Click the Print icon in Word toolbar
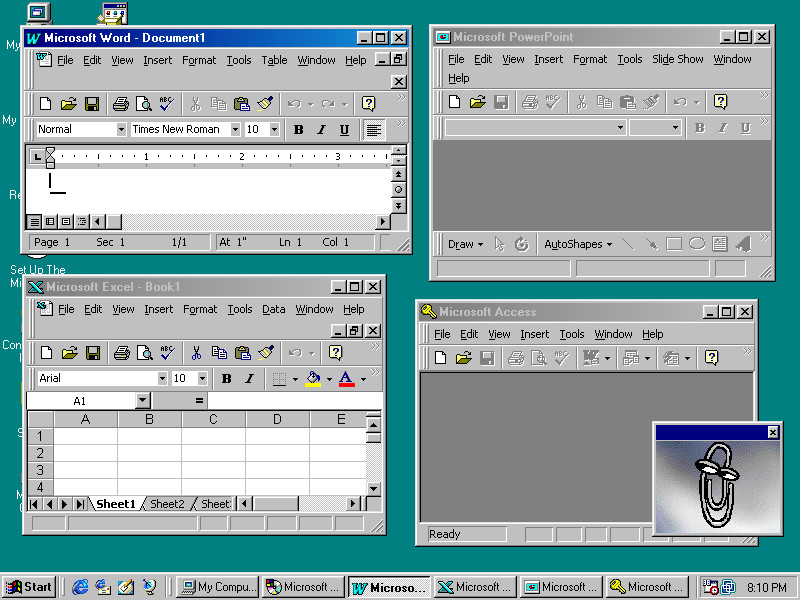 pyautogui.click(x=120, y=104)
